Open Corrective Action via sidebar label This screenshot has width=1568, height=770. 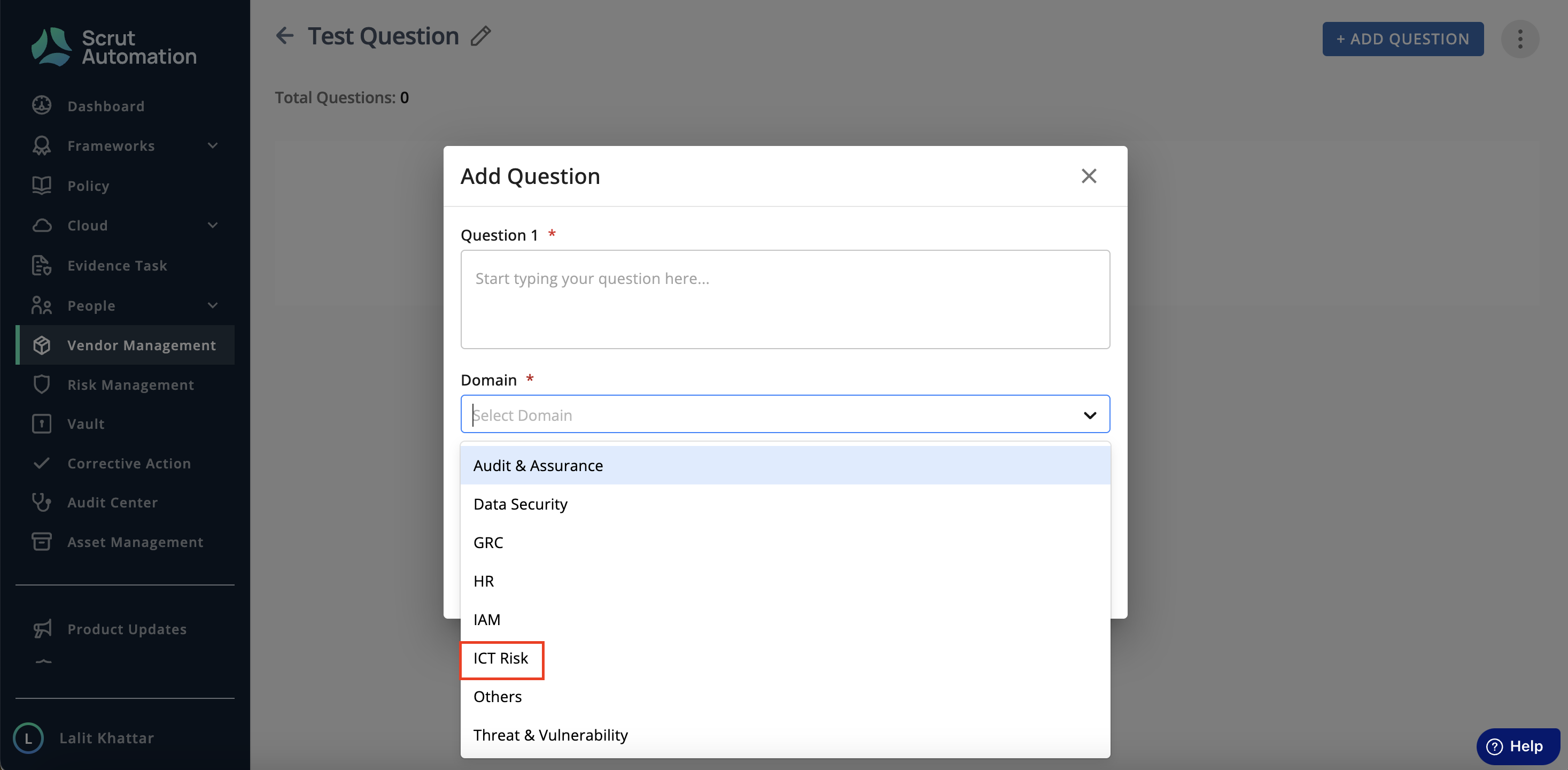coord(129,464)
